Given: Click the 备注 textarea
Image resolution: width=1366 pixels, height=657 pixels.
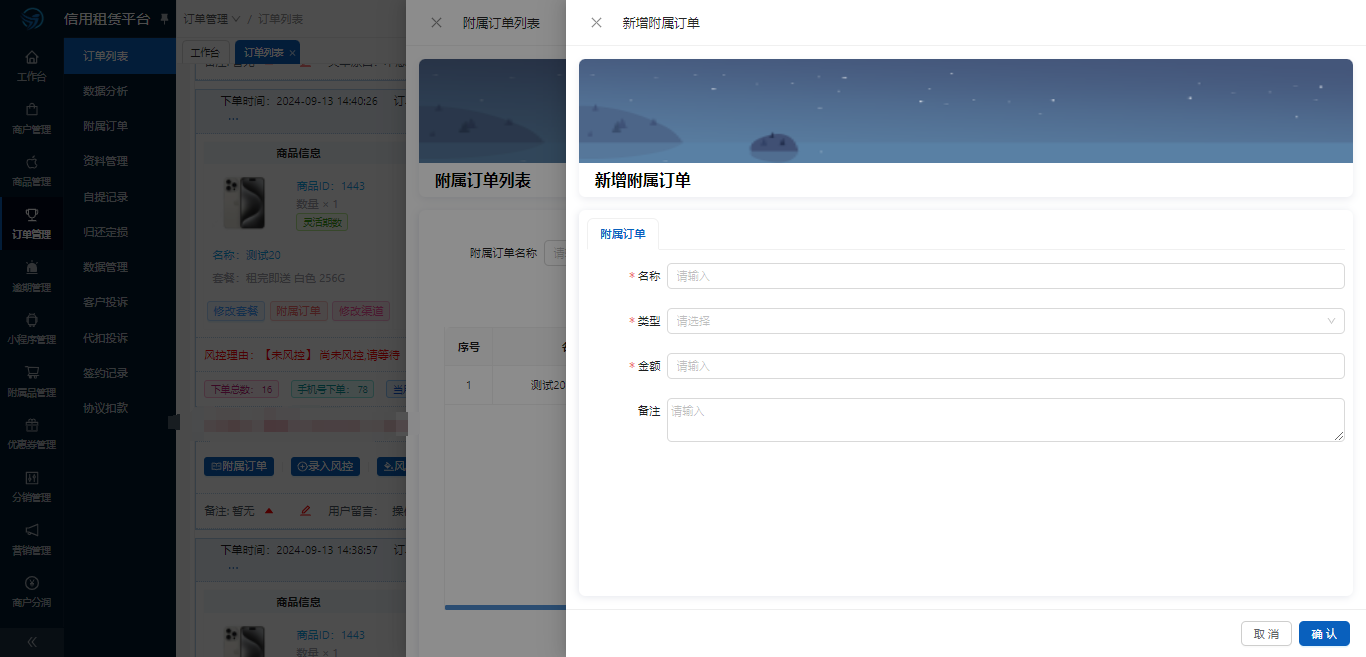Looking at the screenshot, I should pyautogui.click(x=1005, y=420).
